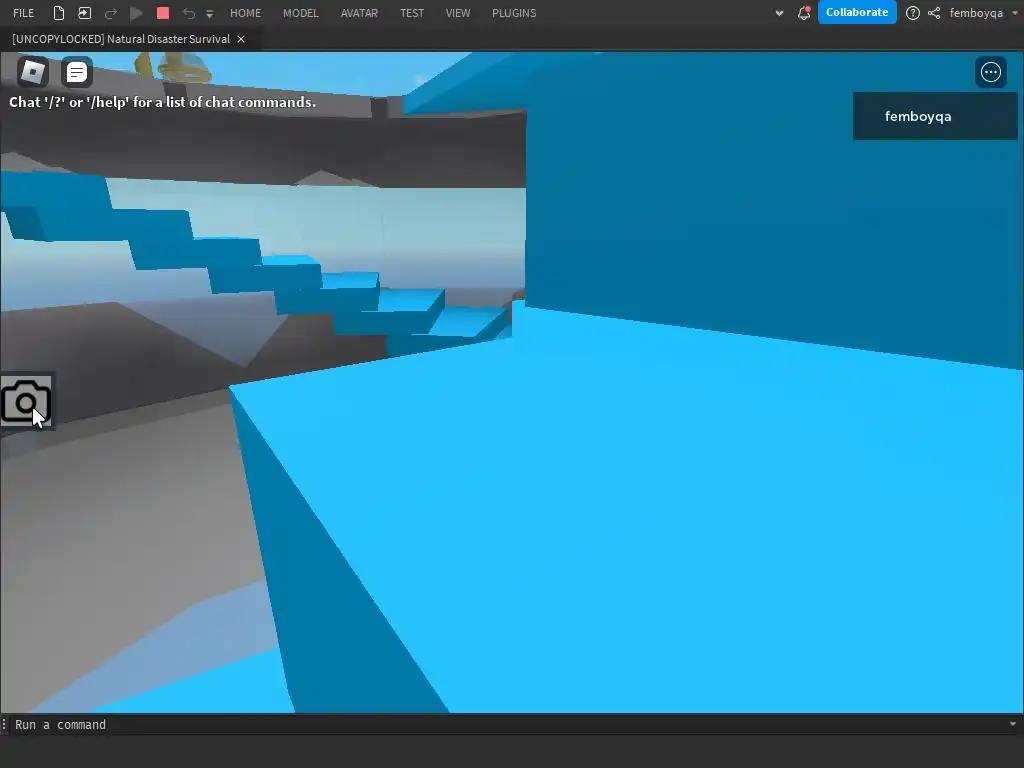Expand the command bar history dropdown
The width and height of the screenshot is (1024, 768).
coord(1013,724)
